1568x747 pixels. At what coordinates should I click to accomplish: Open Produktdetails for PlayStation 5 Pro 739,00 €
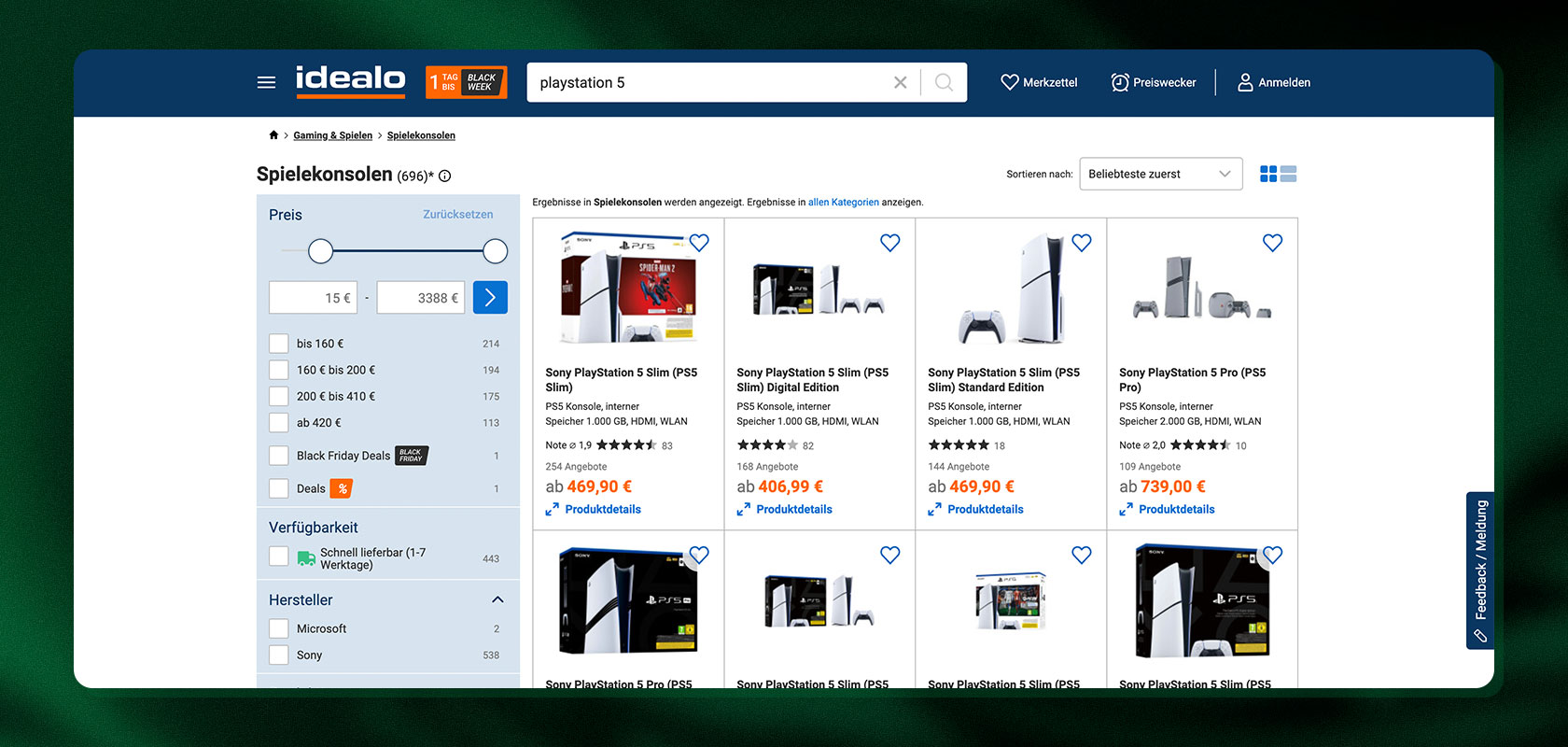(1177, 509)
